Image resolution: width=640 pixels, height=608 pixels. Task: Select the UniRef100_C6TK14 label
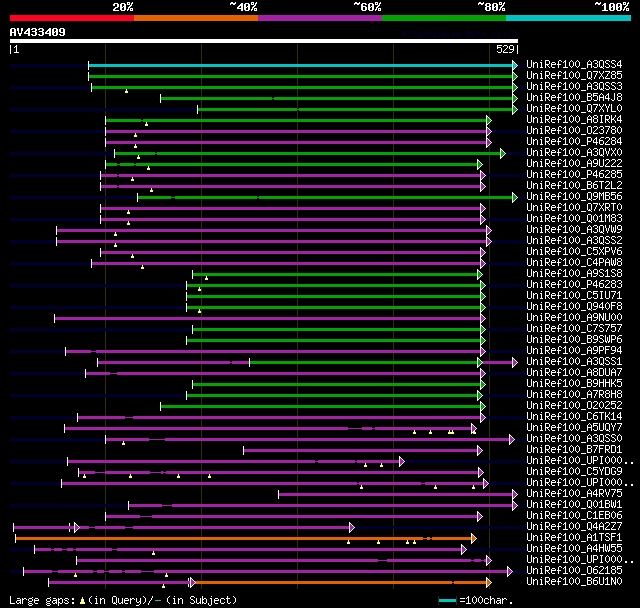point(574,417)
